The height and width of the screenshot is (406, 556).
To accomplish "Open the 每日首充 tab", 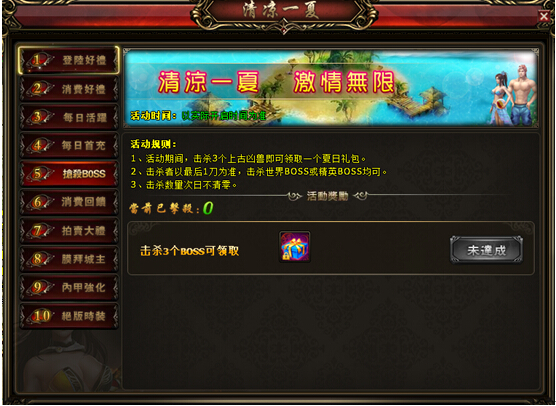I will [x=69, y=145].
